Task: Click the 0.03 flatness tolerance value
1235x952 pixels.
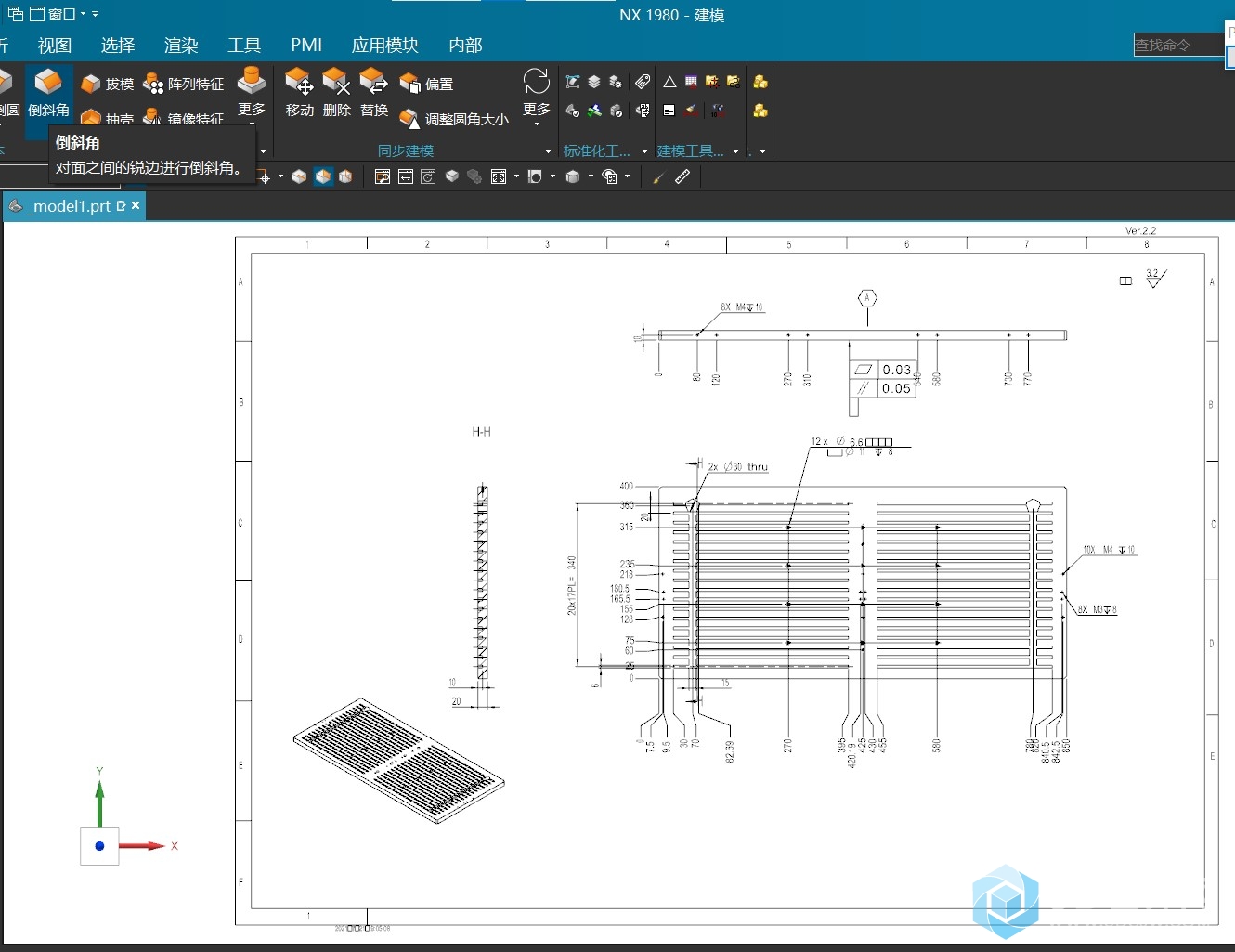Action: 897,370
